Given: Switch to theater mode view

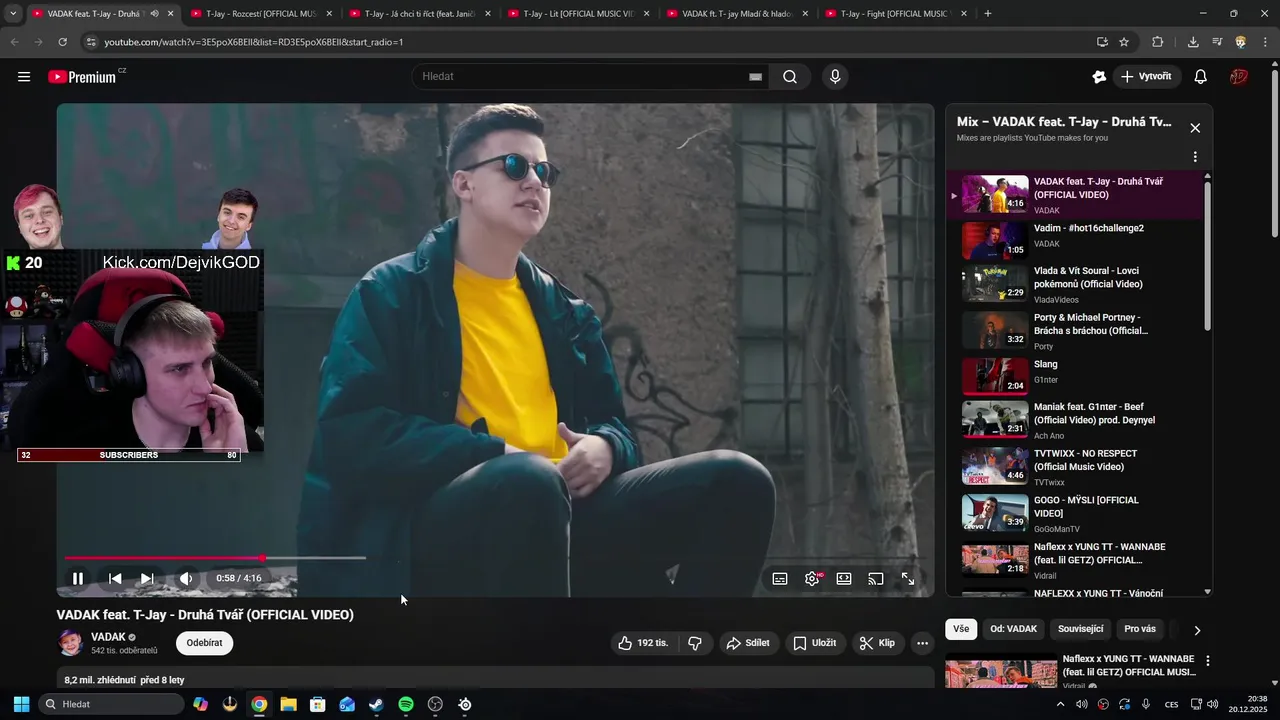Looking at the screenshot, I should [844, 578].
